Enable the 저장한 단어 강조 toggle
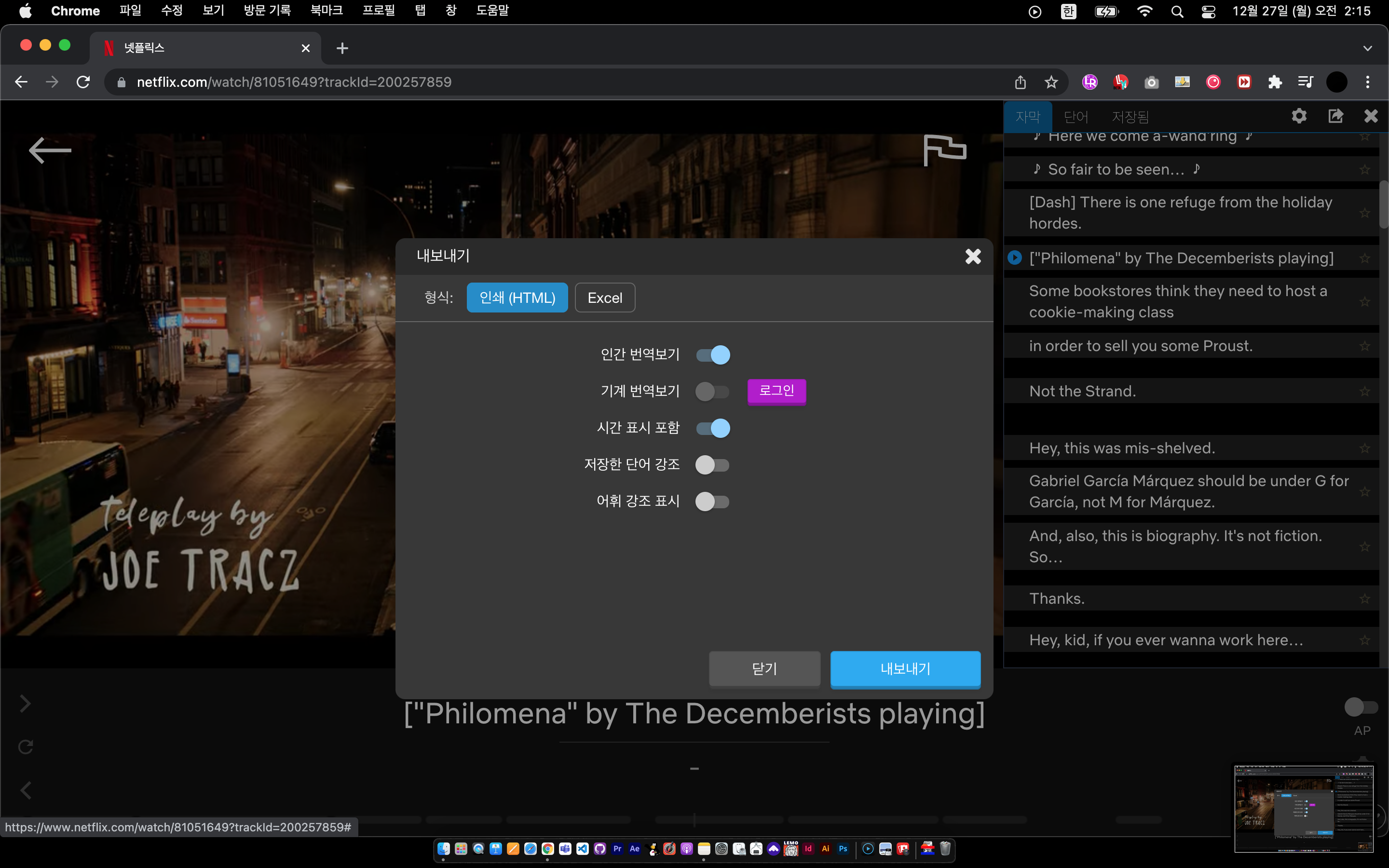1389x868 pixels. pos(712,465)
